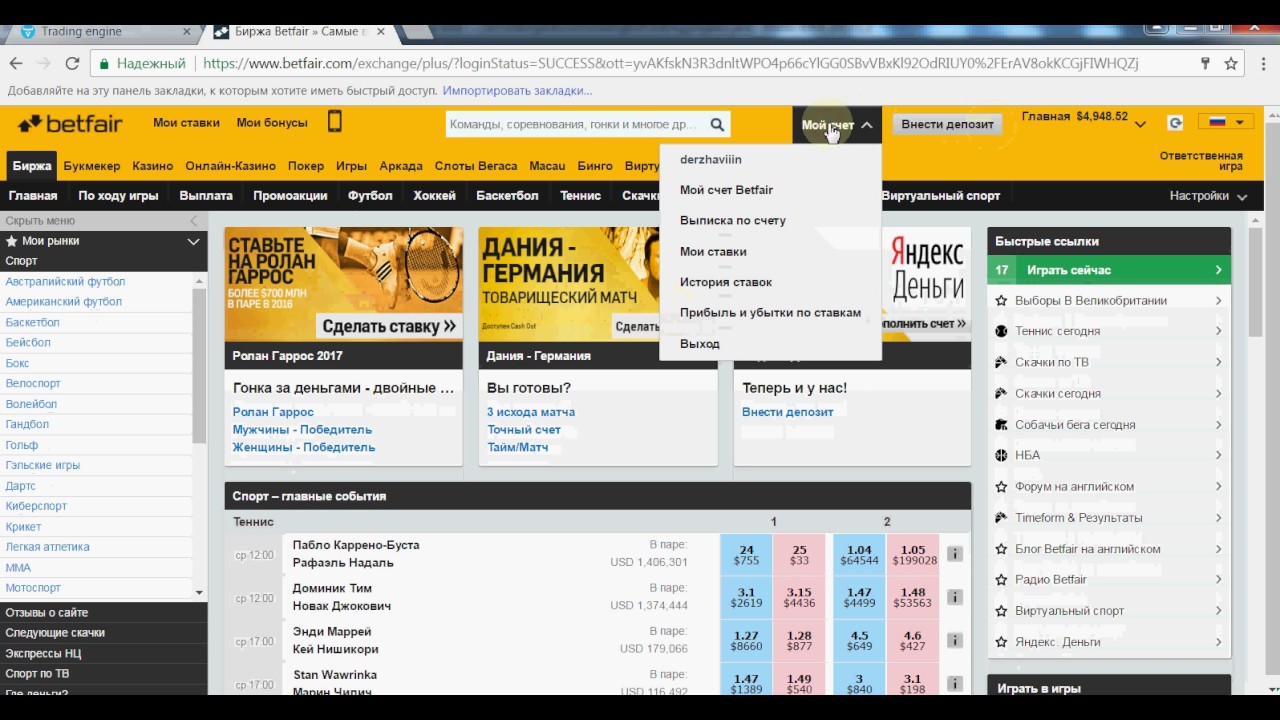Click the key icon in address bar
This screenshot has width=1280, height=720.
(x=1205, y=63)
